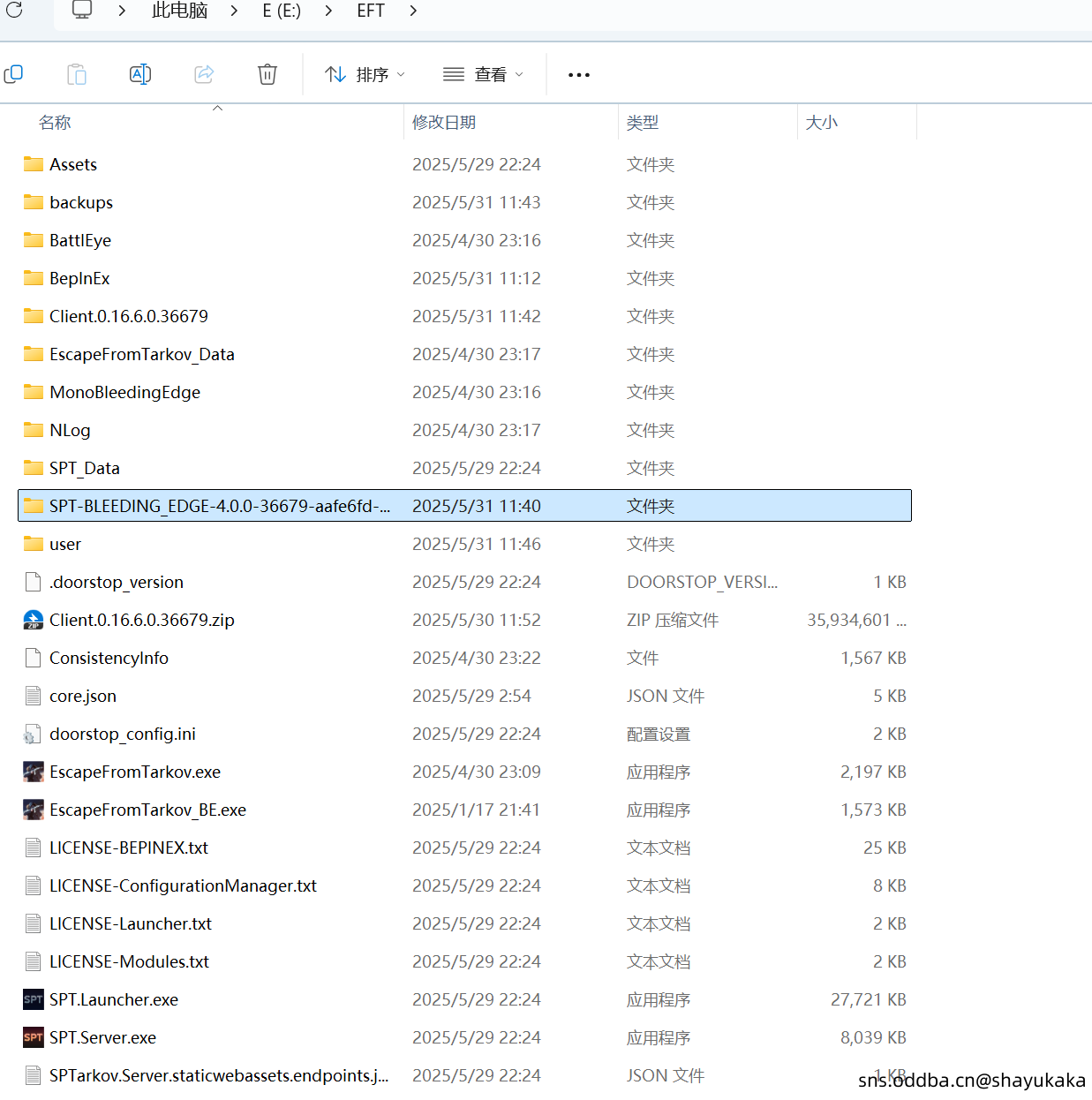Click the EscapeFromTarkov_BE.exe application icon

pyautogui.click(x=34, y=810)
